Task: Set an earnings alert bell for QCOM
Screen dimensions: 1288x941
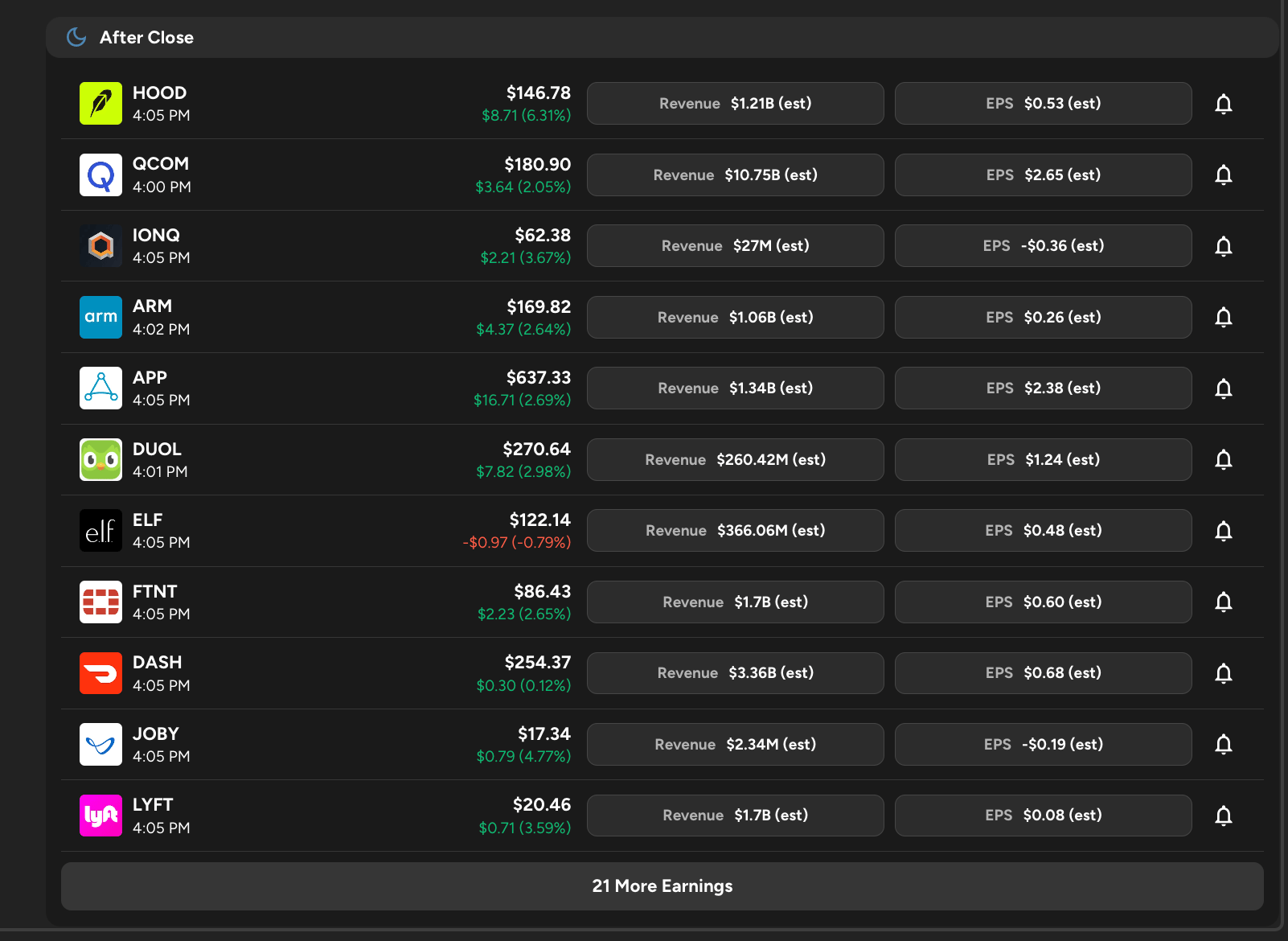Action: (1224, 175)
